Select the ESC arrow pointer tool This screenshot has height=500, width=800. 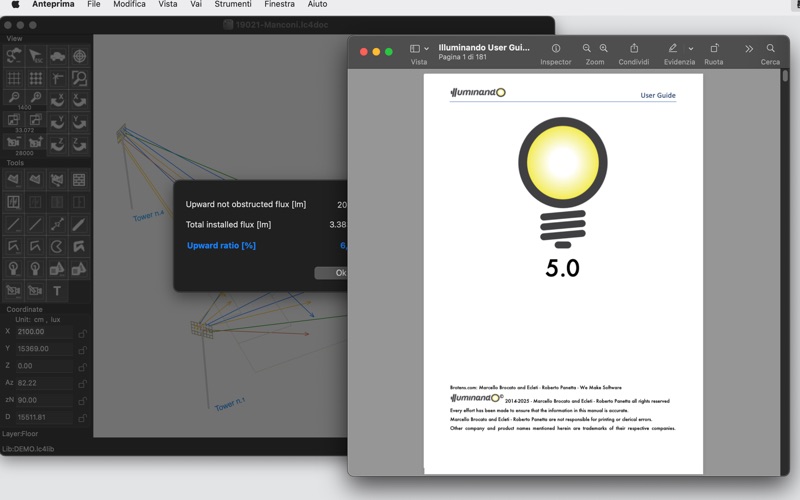[35, 56]
